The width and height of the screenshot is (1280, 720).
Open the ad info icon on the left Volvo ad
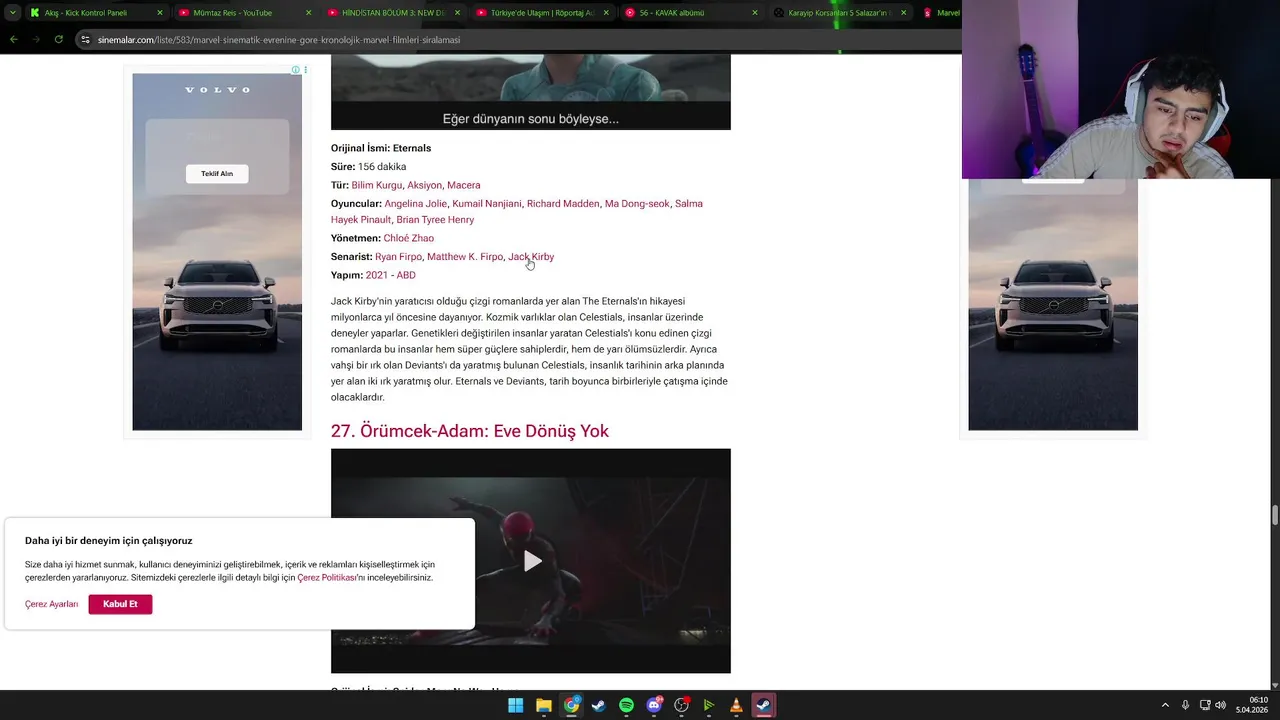(296, 70)
